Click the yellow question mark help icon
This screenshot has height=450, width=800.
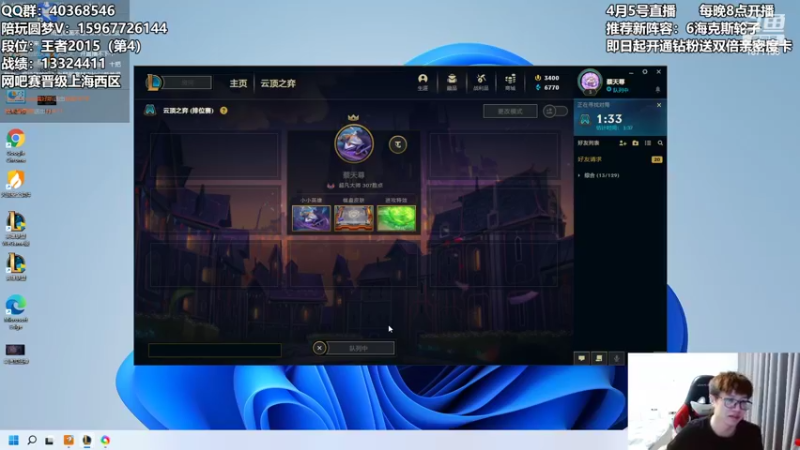[223, 110]
